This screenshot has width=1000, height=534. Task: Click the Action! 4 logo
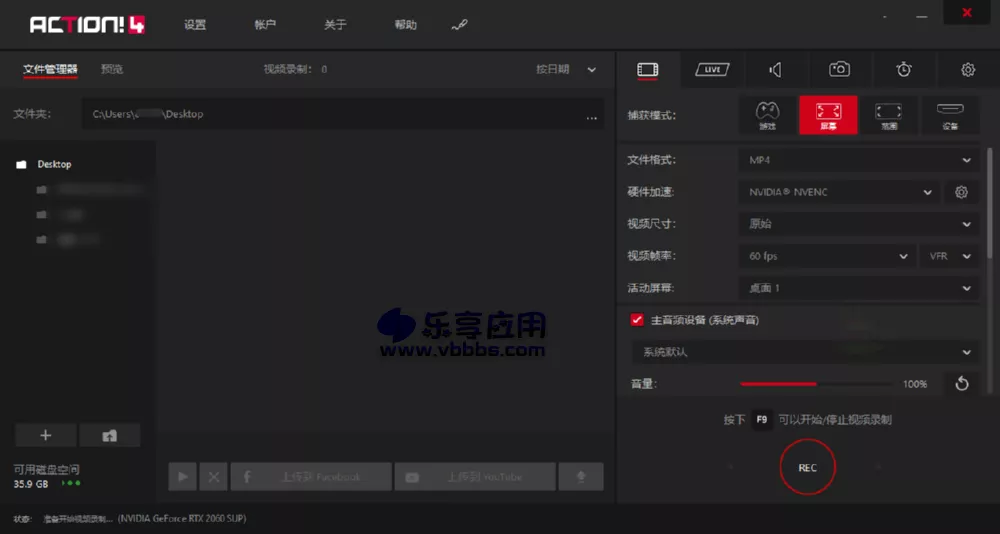(87, 25)
